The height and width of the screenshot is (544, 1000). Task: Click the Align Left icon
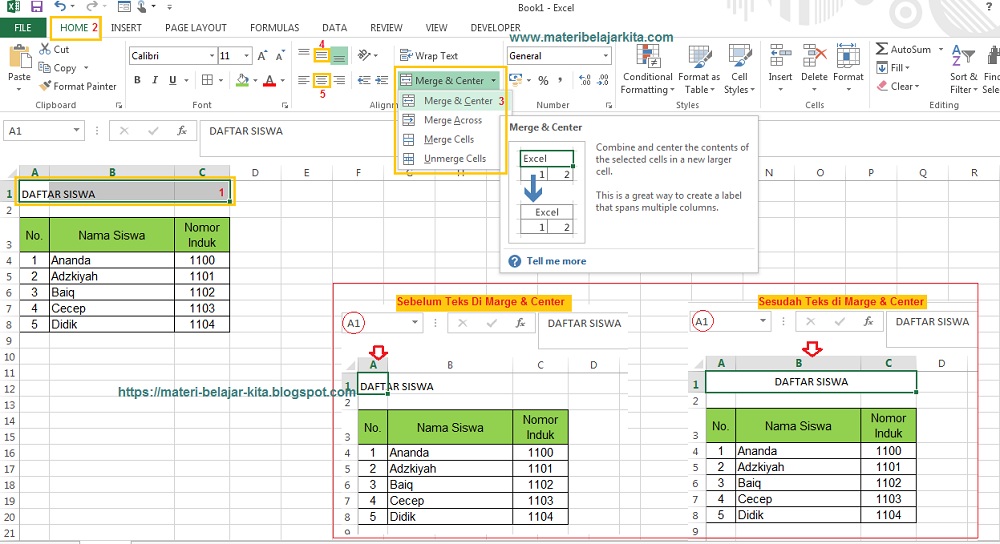(x=304, y=80)
